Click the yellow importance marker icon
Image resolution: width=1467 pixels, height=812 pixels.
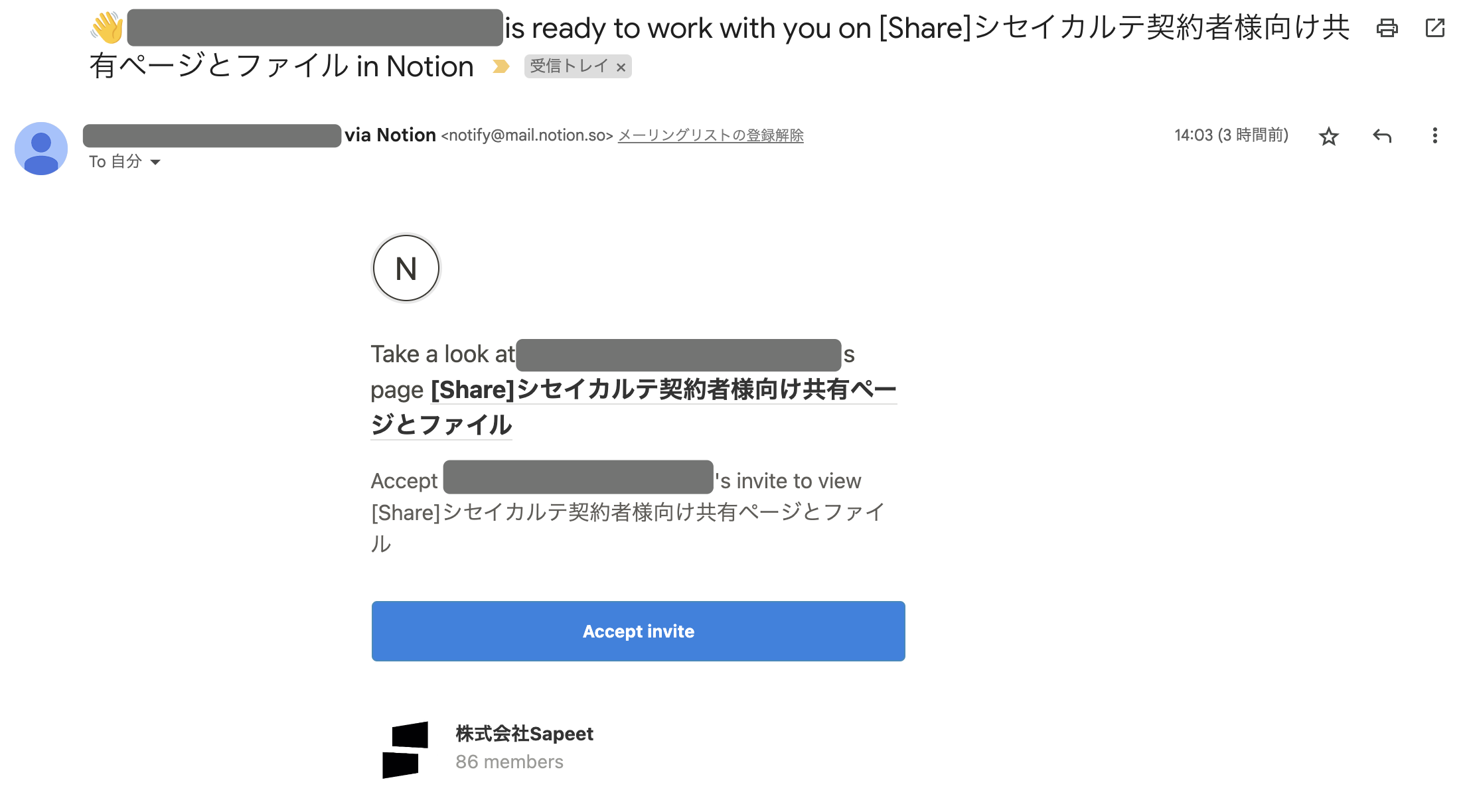tap(501, 66)
